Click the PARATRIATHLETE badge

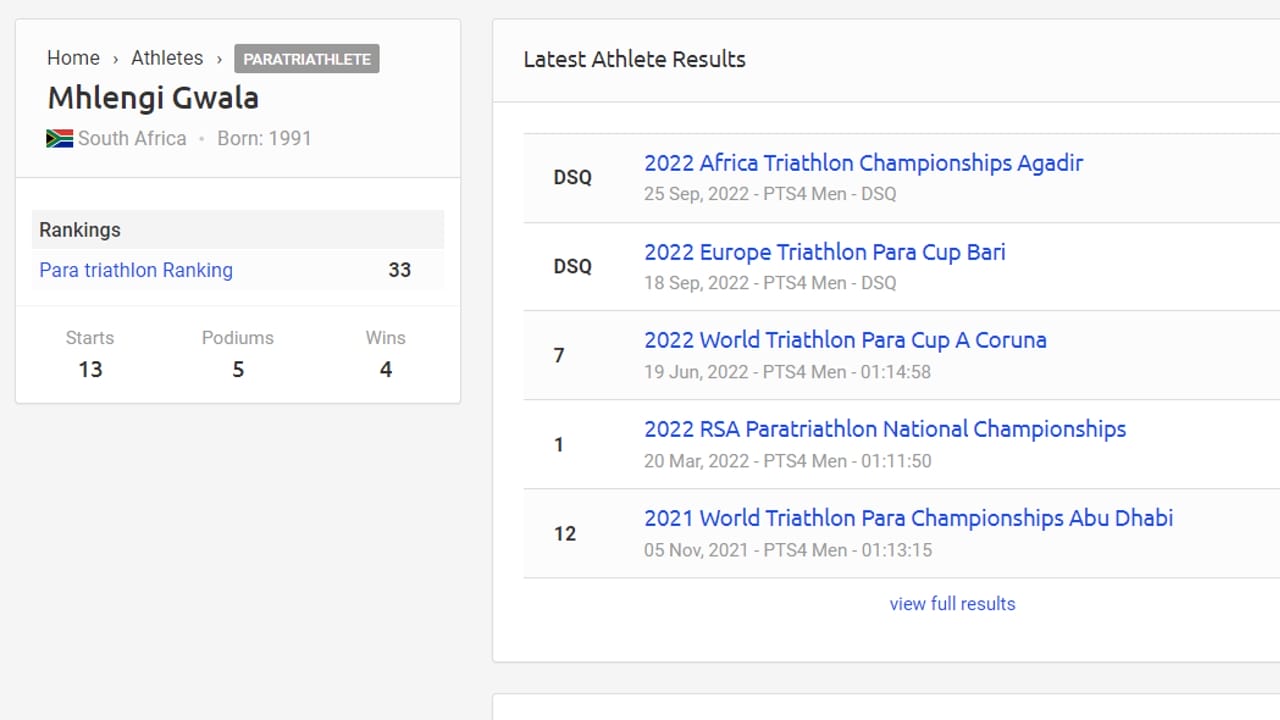point(306,59)
